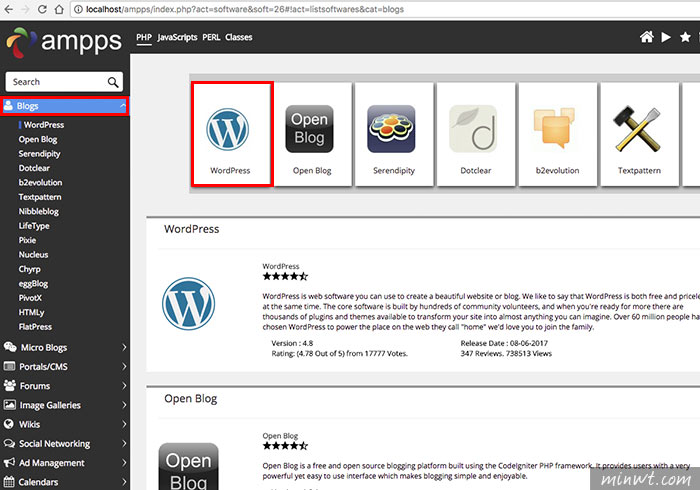
Task: Click the Micro Blogs category icon
Action: tap(10, 347)
